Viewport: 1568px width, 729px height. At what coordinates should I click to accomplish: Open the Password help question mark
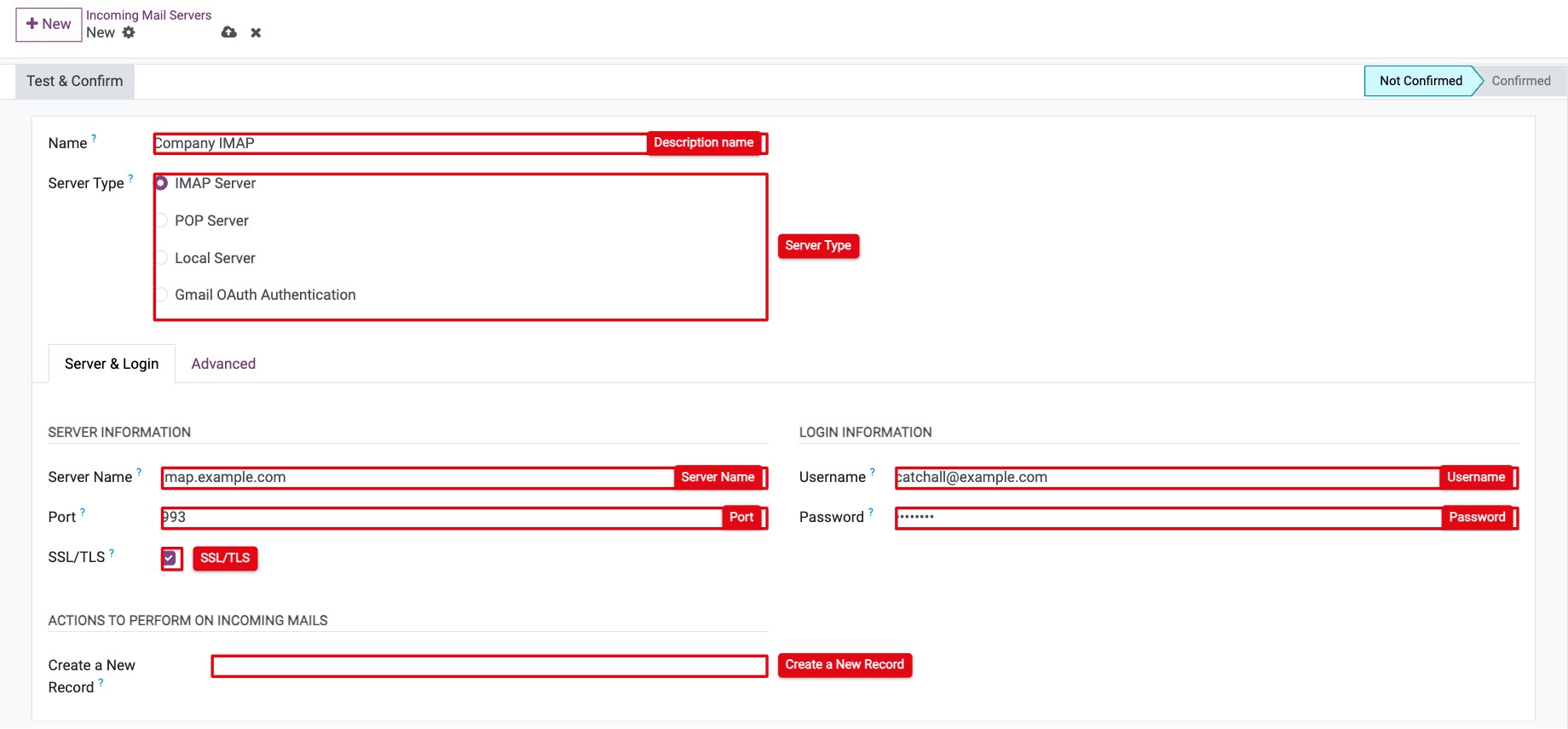tap(871, 512)
